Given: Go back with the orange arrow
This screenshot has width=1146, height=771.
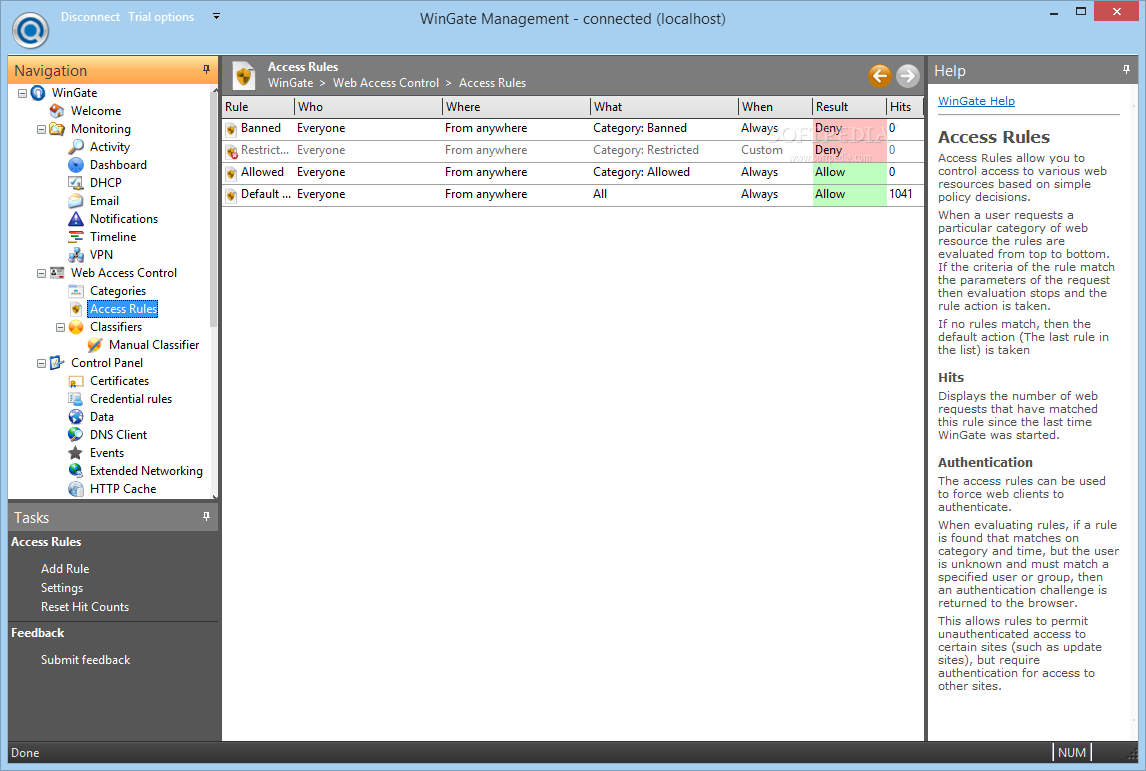Looking at the screenshot, I should (880, 75).
